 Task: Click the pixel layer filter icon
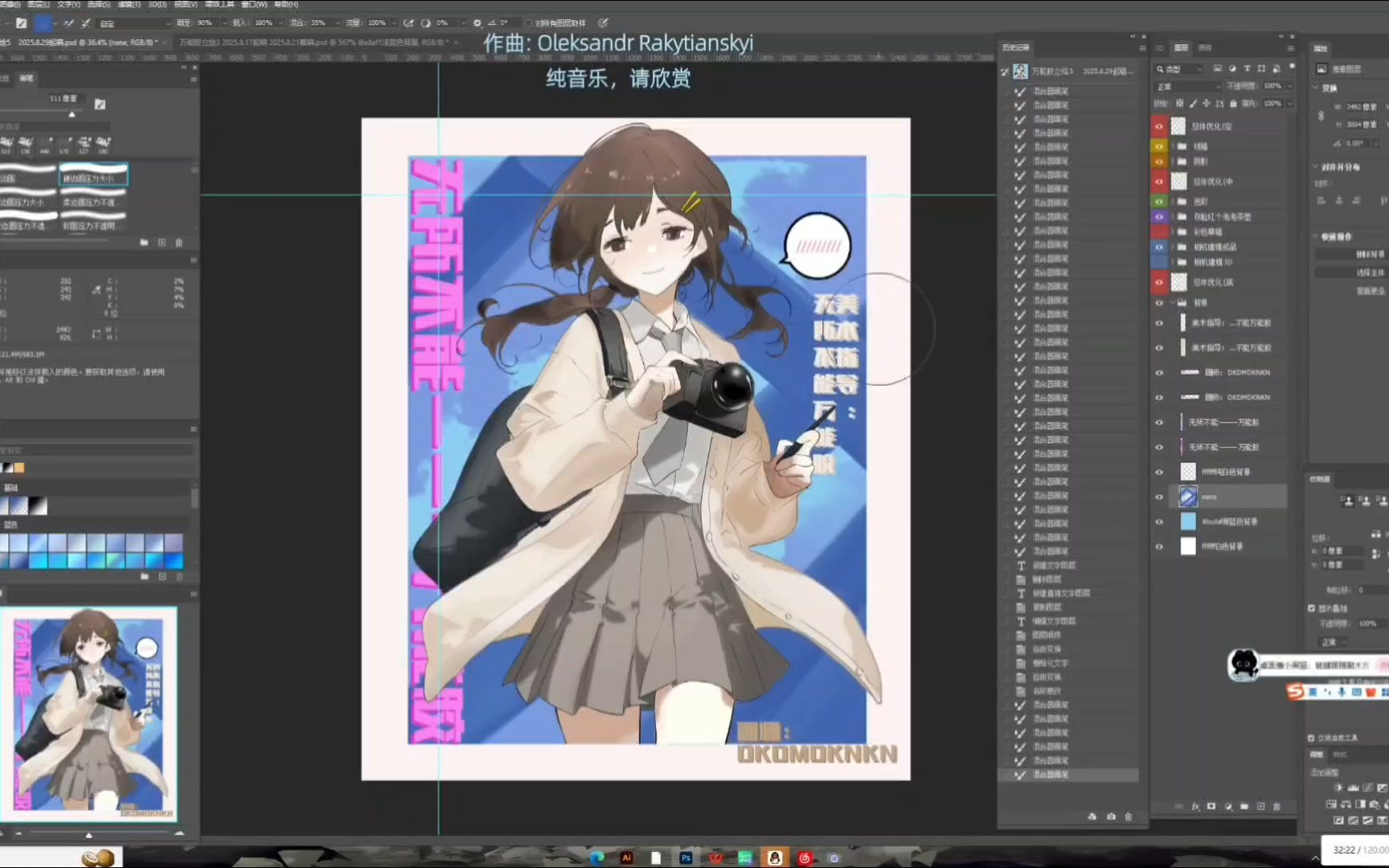(x=1218, y=69)
